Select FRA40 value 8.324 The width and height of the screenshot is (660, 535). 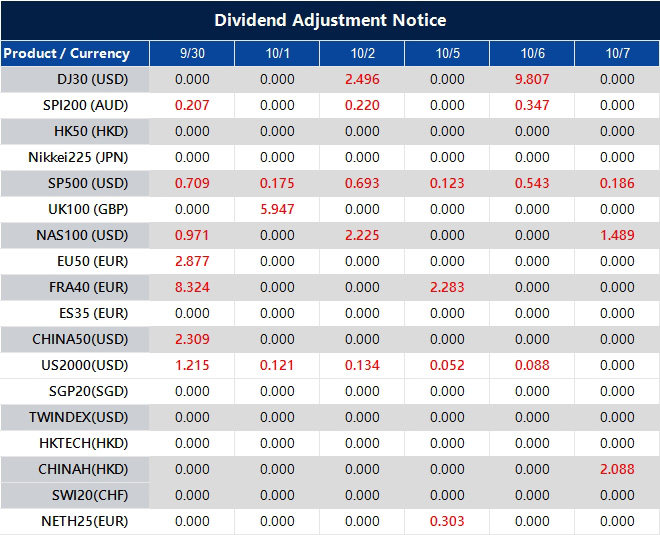[192, 287]
